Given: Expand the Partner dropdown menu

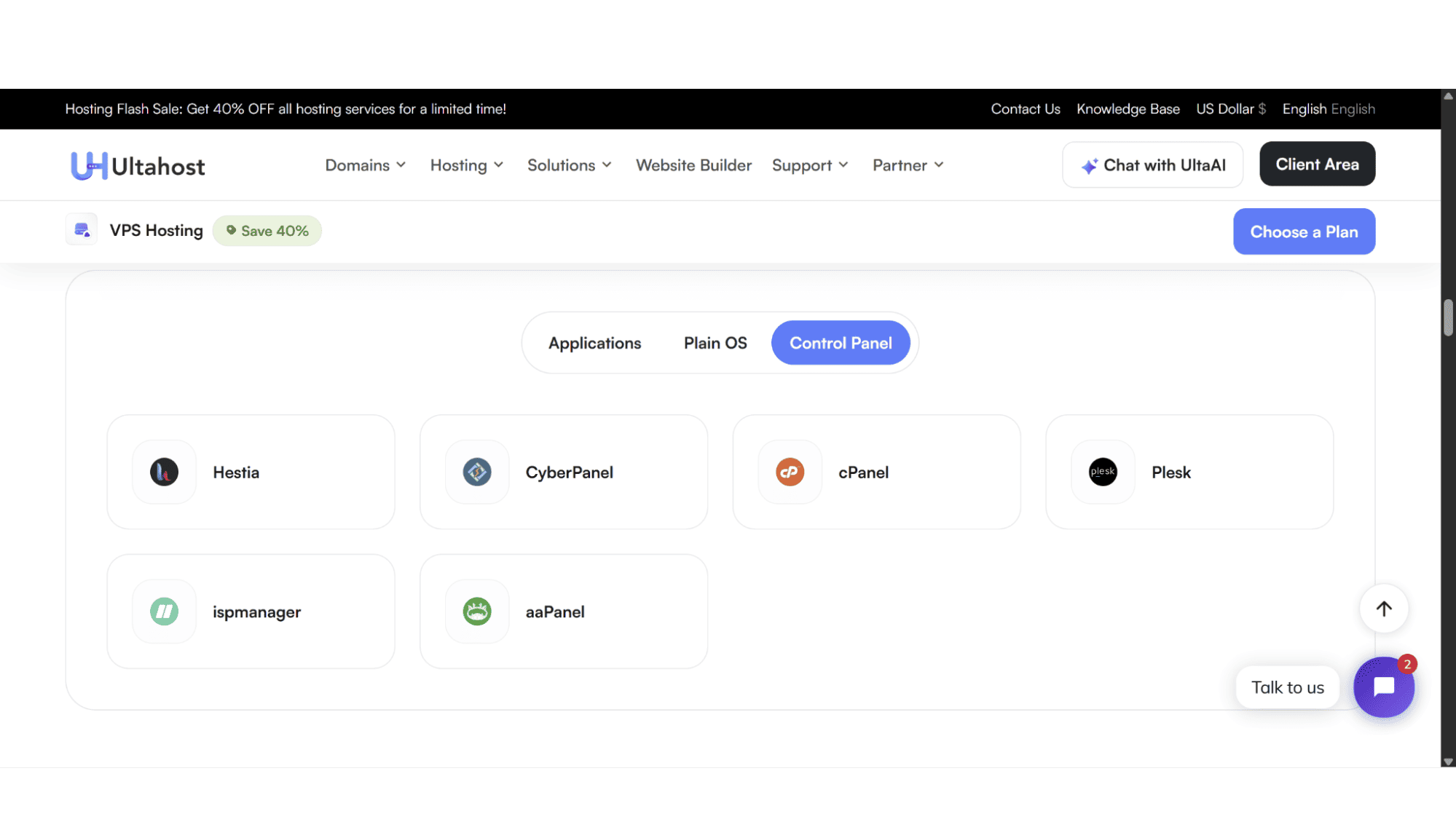Looking at the screenshot, I should (x=908, y=165).
